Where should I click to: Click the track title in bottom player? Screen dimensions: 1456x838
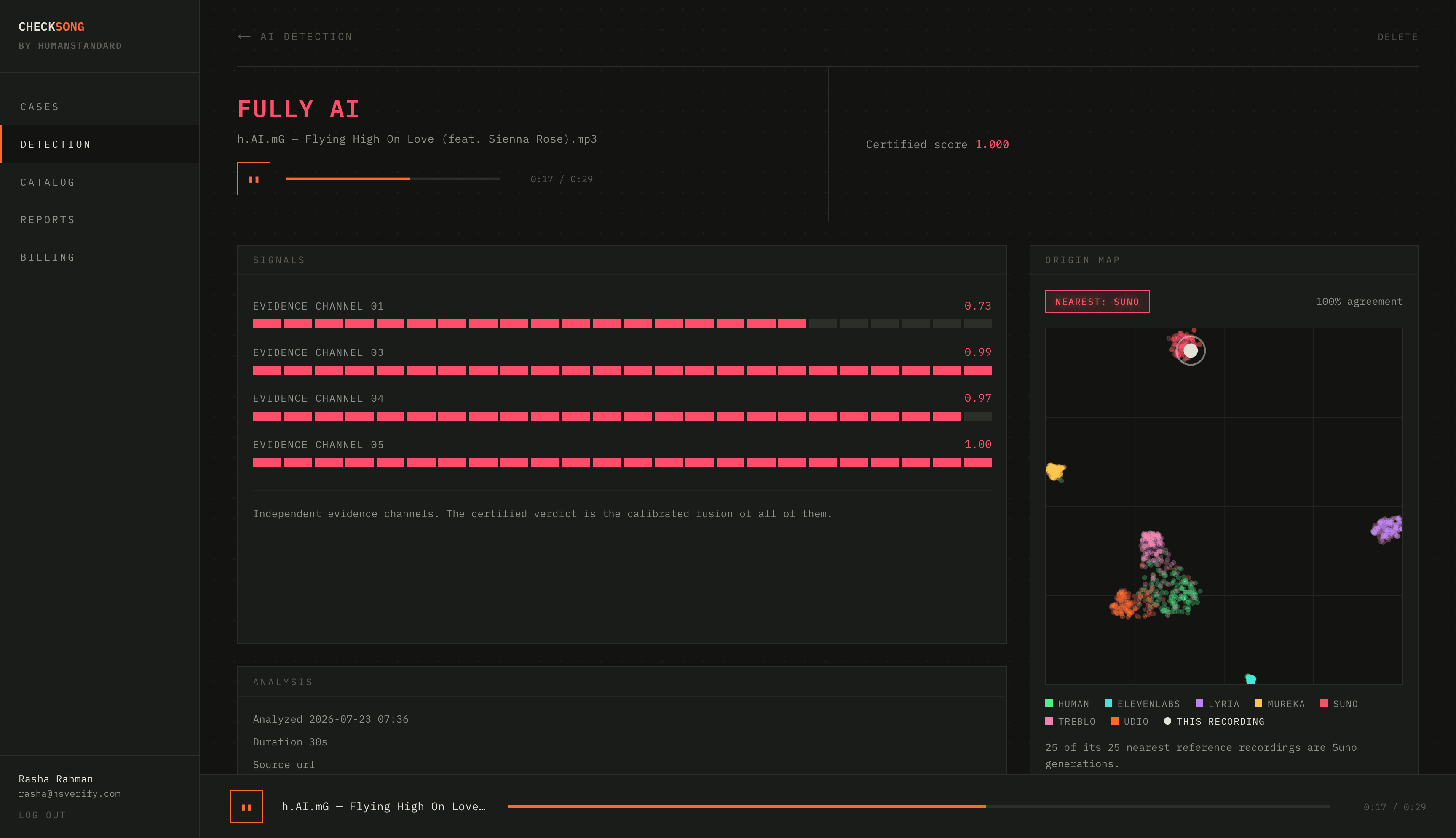(x=383, y=806)
